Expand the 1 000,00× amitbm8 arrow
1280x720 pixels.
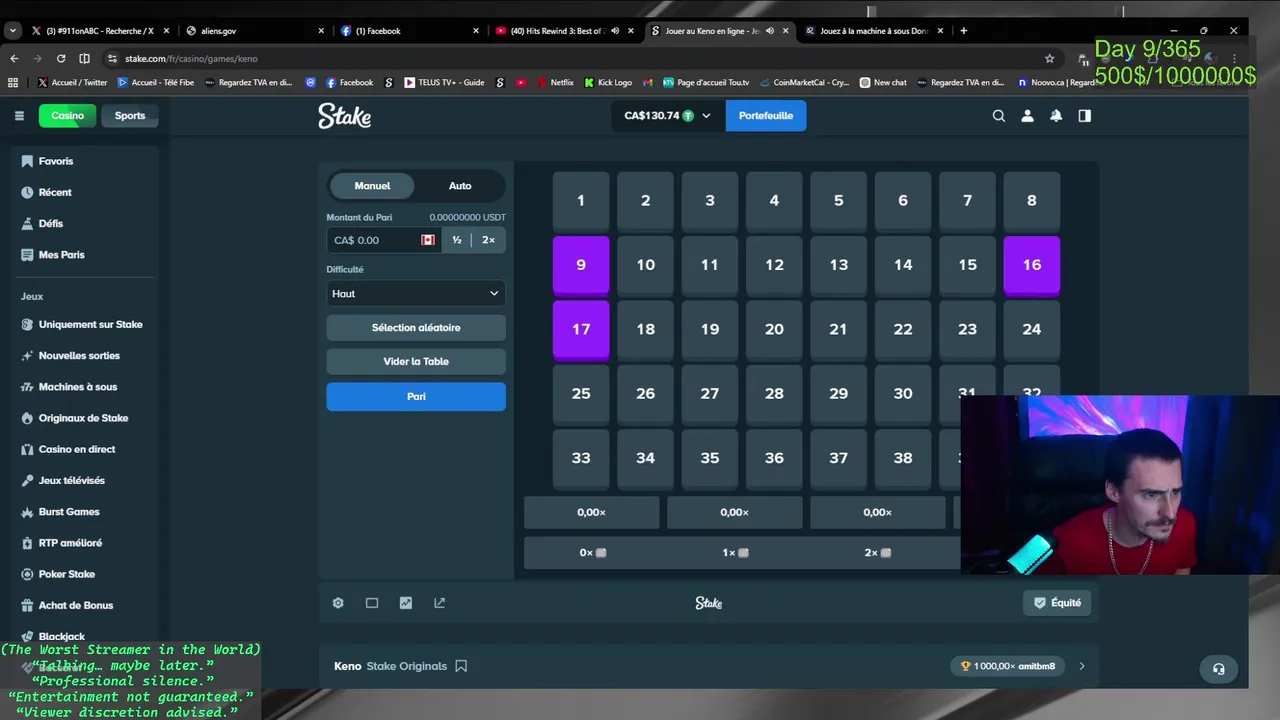(1082, 666)
